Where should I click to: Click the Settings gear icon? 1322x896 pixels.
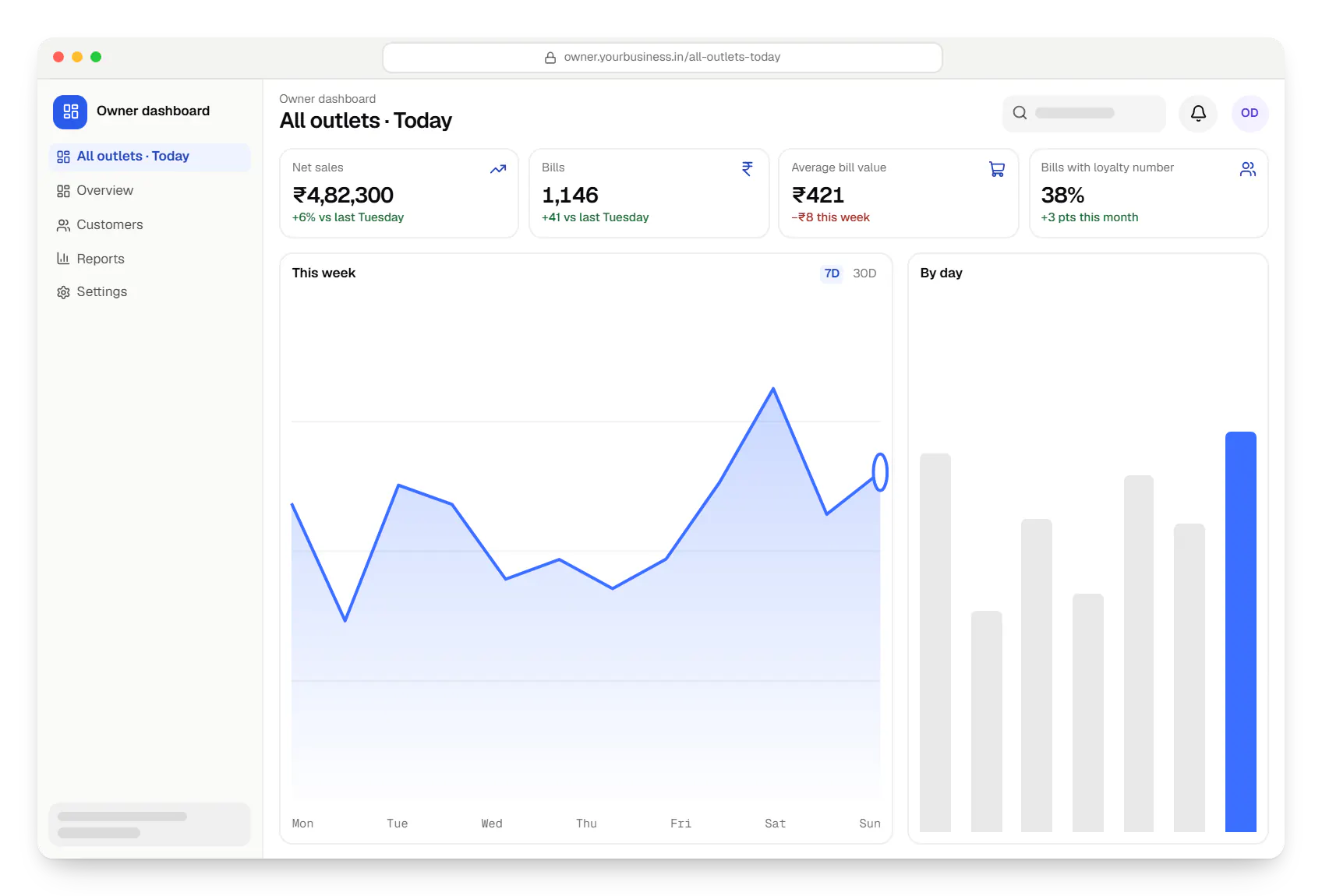(x=63, y=292)
